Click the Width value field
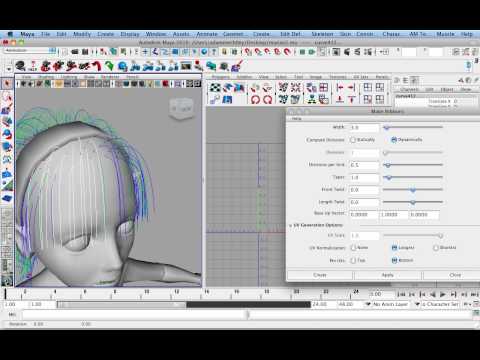 coord(364,128)
